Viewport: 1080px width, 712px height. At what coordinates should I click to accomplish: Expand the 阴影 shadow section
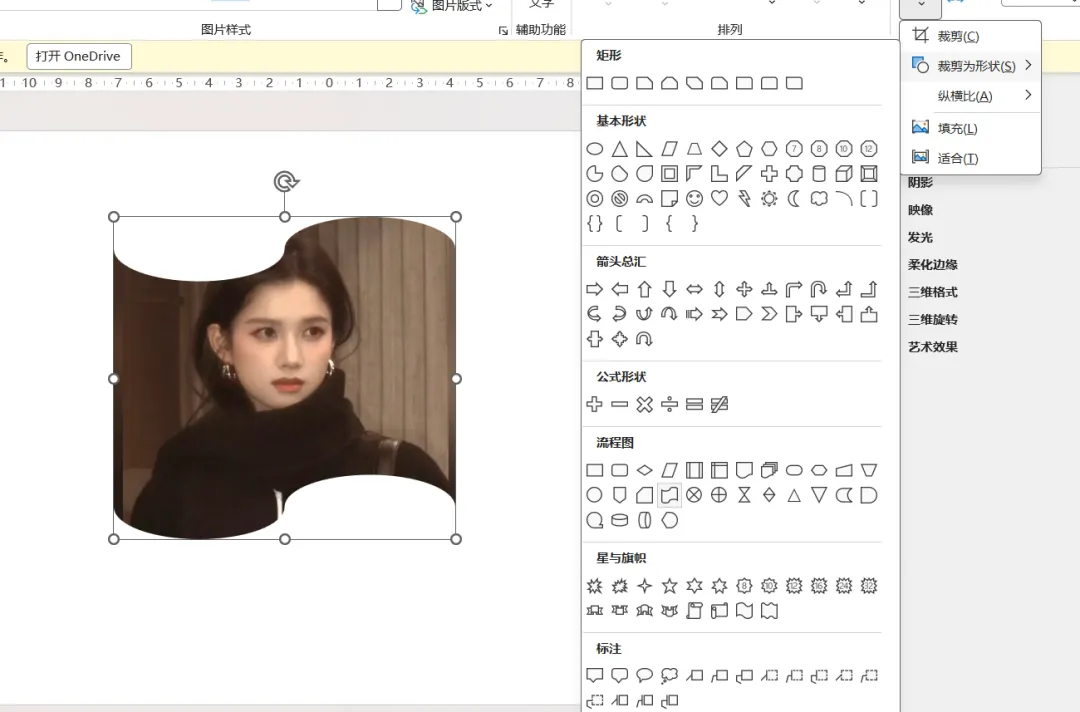tap(920, 182)
